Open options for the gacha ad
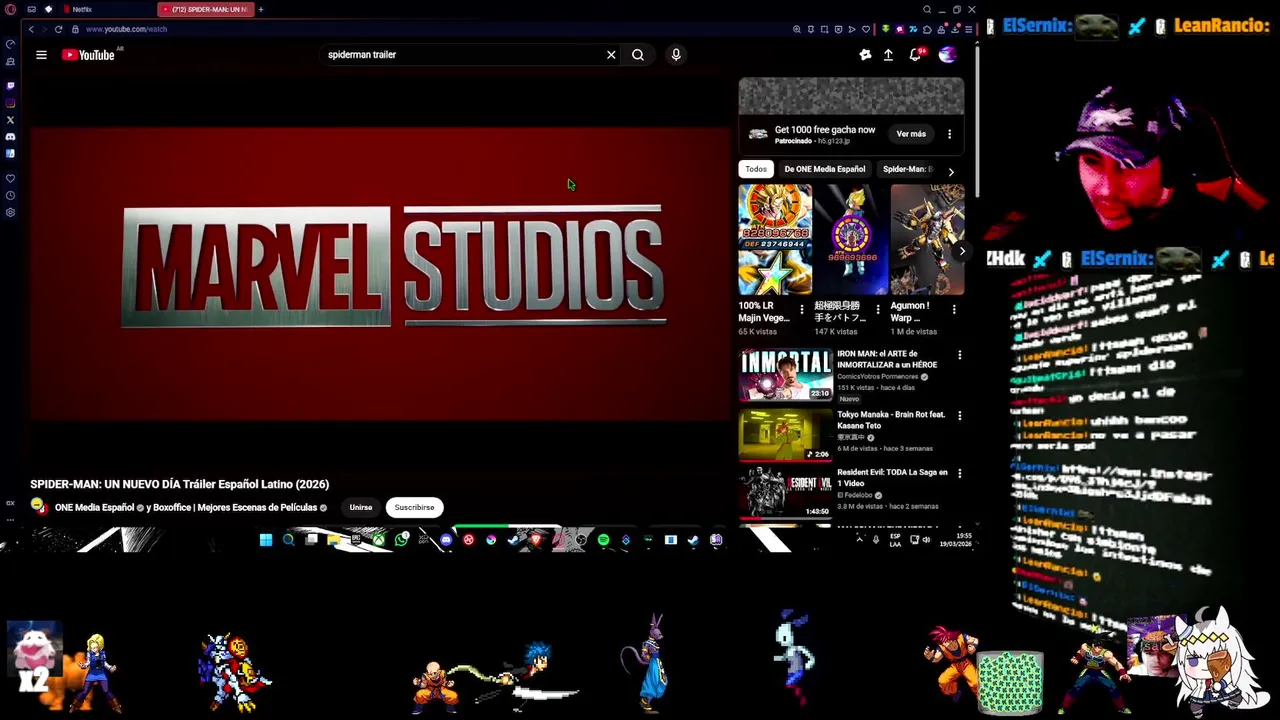Viewport: 1280px width, 720px height. coord(949,134)
